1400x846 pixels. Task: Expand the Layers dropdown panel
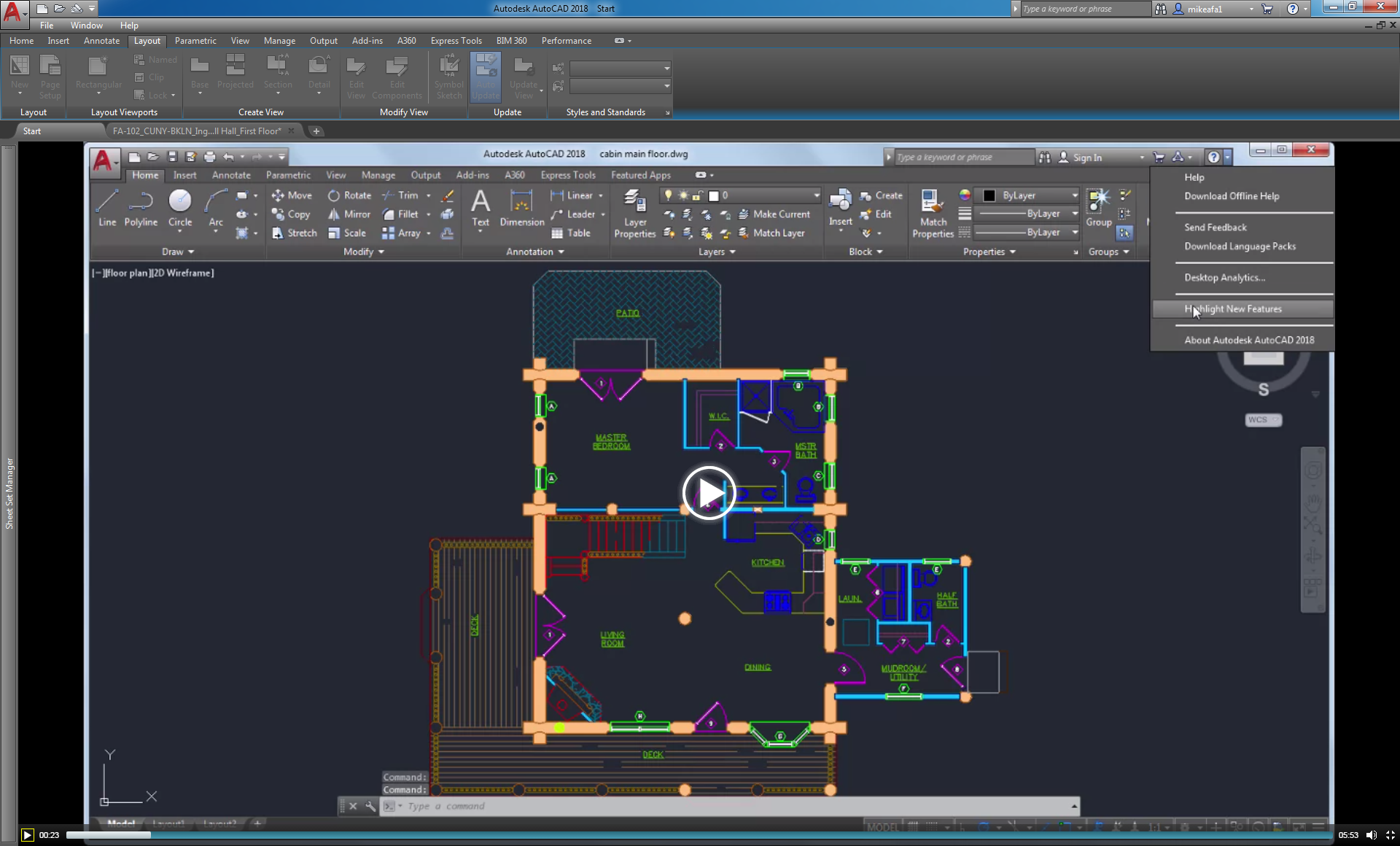731,251
